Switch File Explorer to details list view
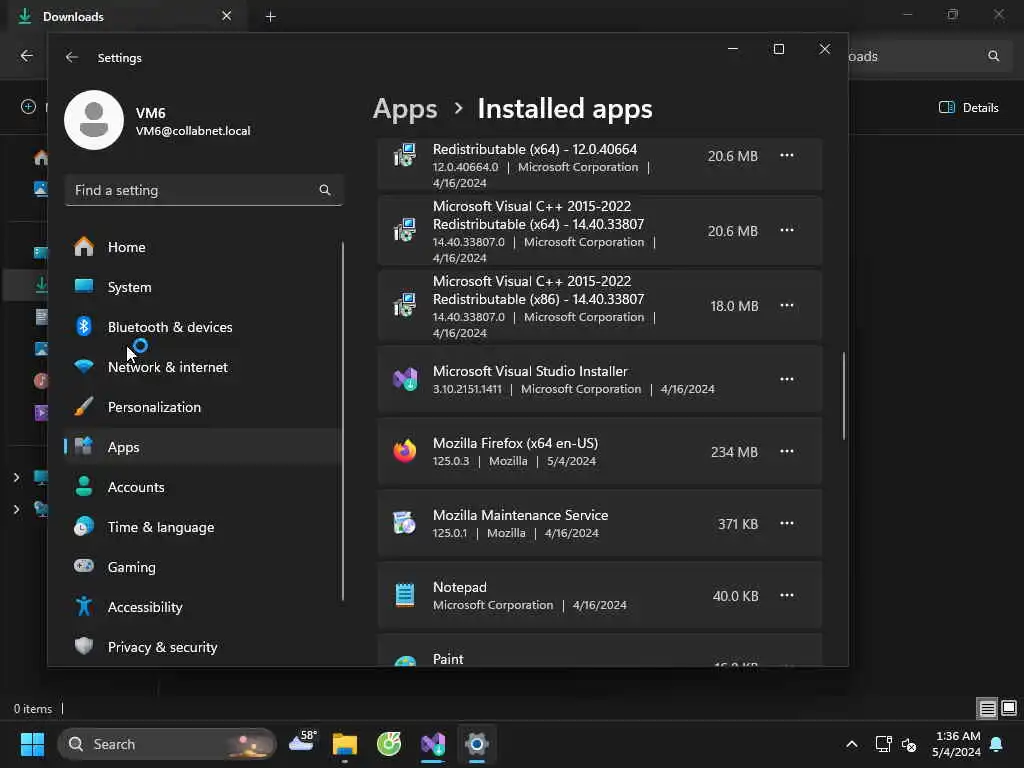This screenshot has width=1024, height=768. 987,708
